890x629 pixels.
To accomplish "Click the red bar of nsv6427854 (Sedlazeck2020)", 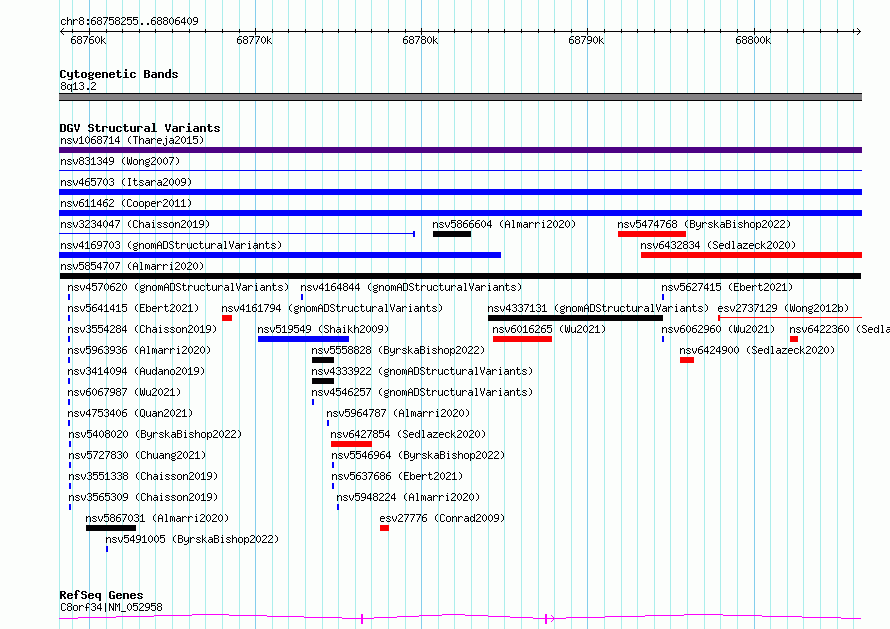I will [x=351, y=444].
